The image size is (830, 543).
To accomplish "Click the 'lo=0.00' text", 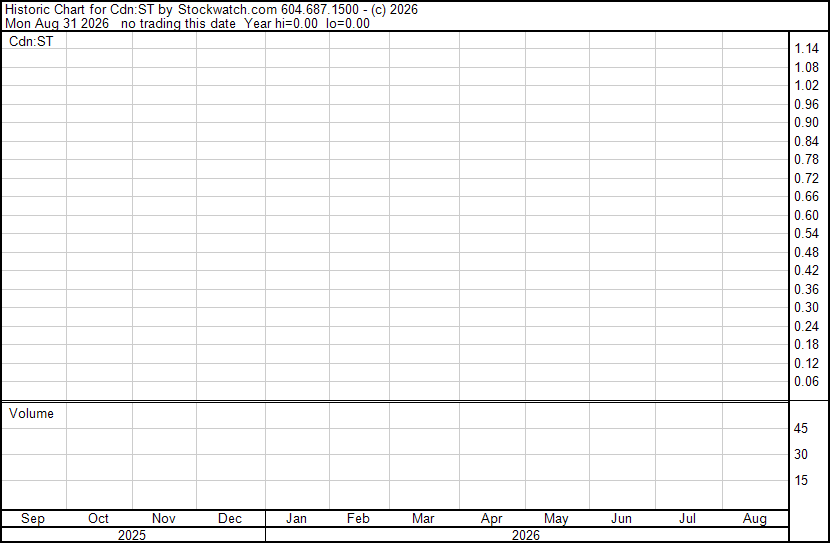I will [348, 23].
